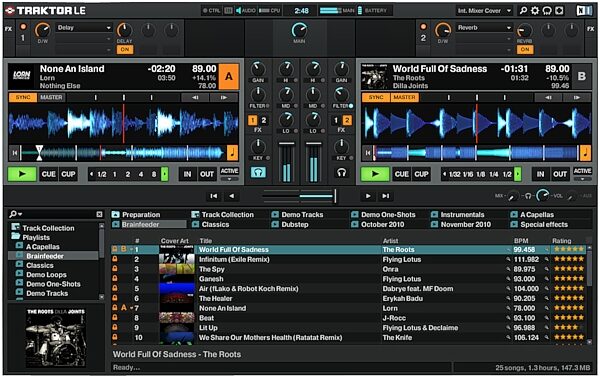Open the Int. Mixer Cover layout dropdown

484,11
